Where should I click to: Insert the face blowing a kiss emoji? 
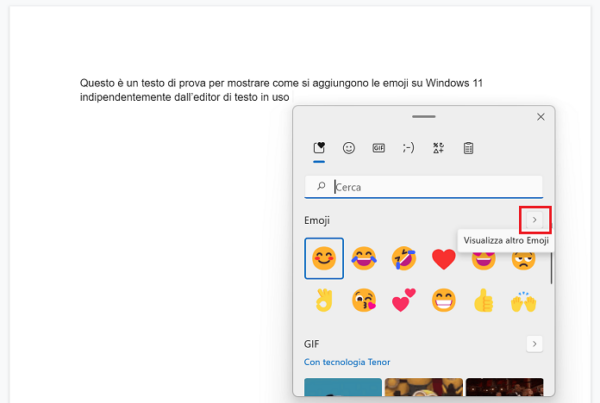point(363,299)
